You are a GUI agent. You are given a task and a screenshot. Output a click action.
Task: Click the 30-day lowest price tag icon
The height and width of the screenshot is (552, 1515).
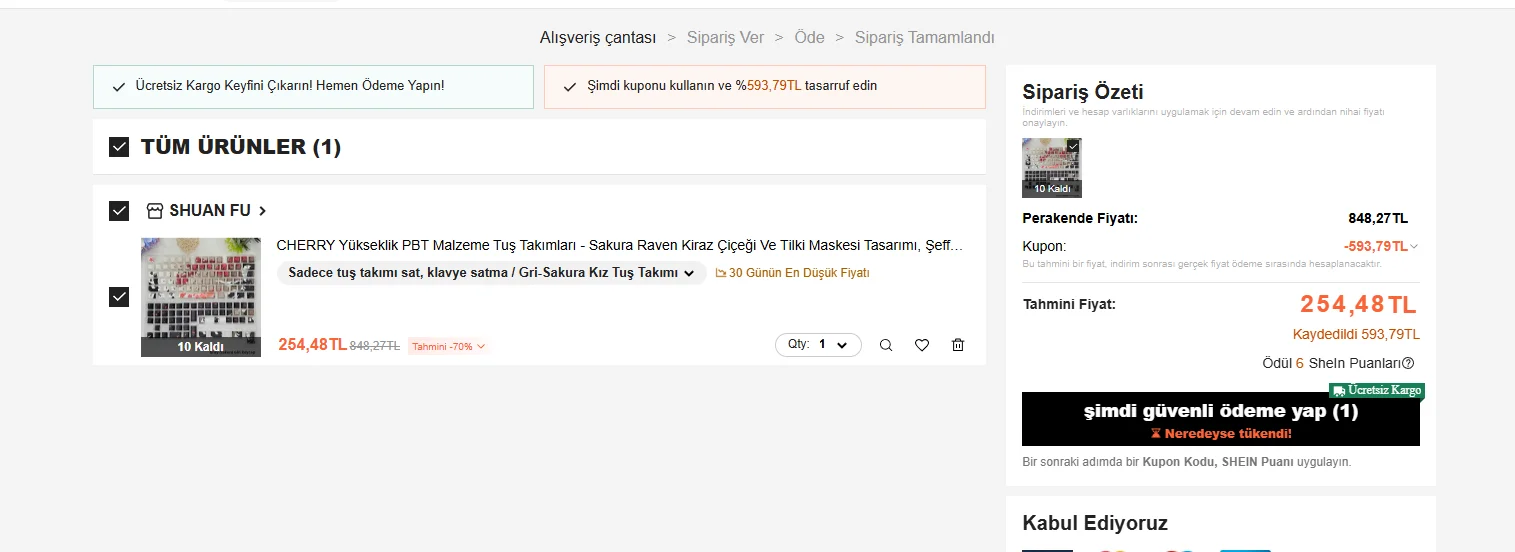coord(720,273)
